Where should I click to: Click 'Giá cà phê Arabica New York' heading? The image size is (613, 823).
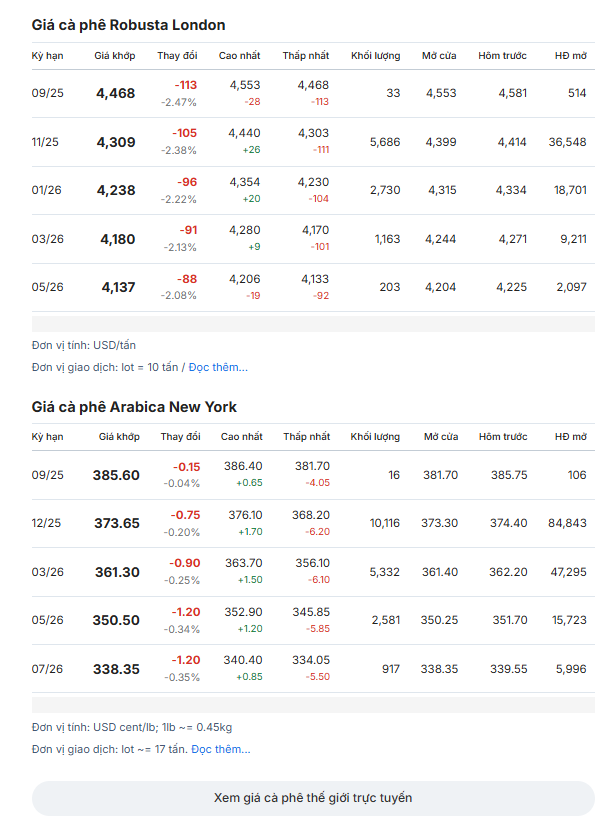click(x=134, y=407)
